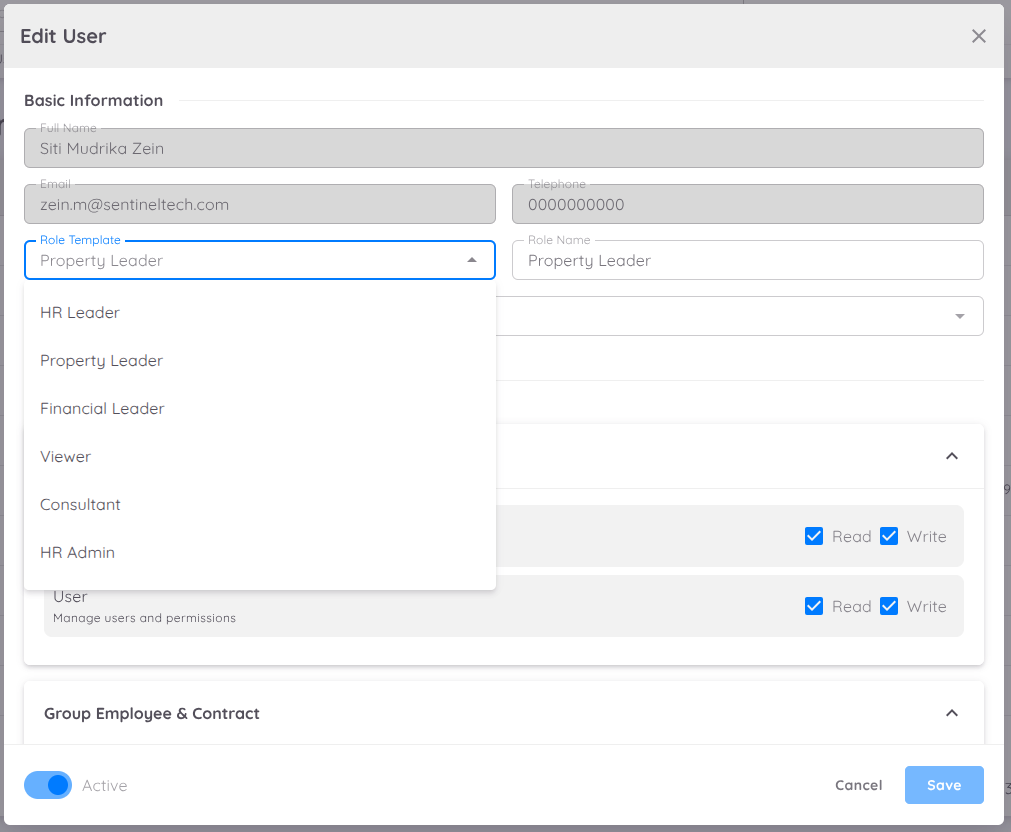Viewport: 1011px width, 832px height.
Task: Click the Role Name input field
Action: [x=747, y=260]
